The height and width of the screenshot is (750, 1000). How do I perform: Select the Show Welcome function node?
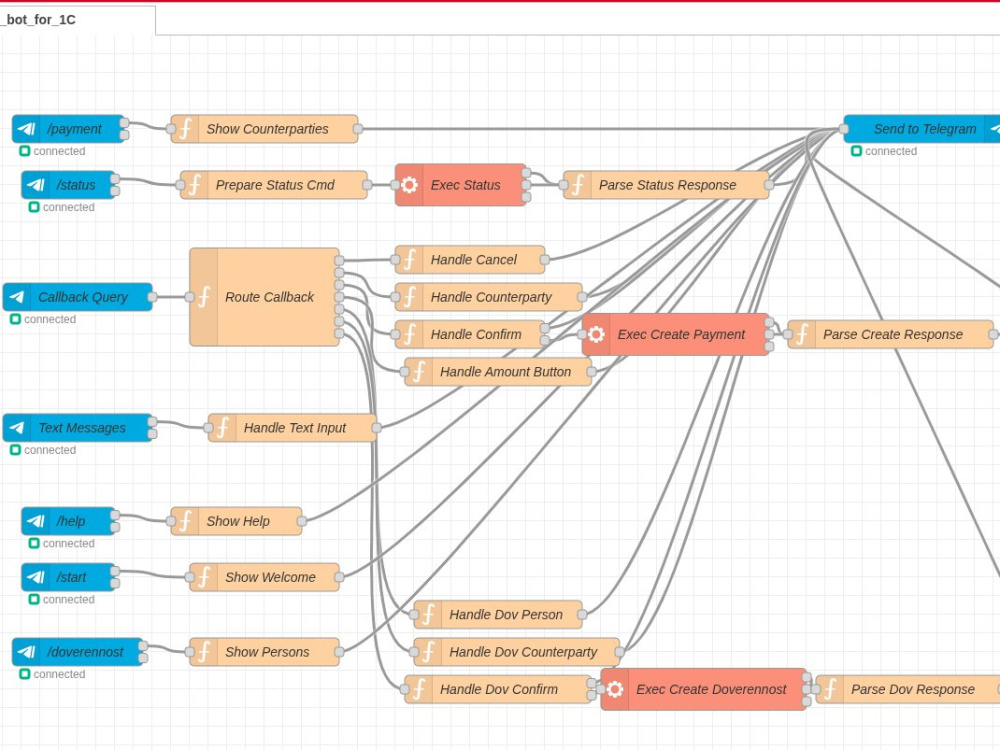coord(265,577)
